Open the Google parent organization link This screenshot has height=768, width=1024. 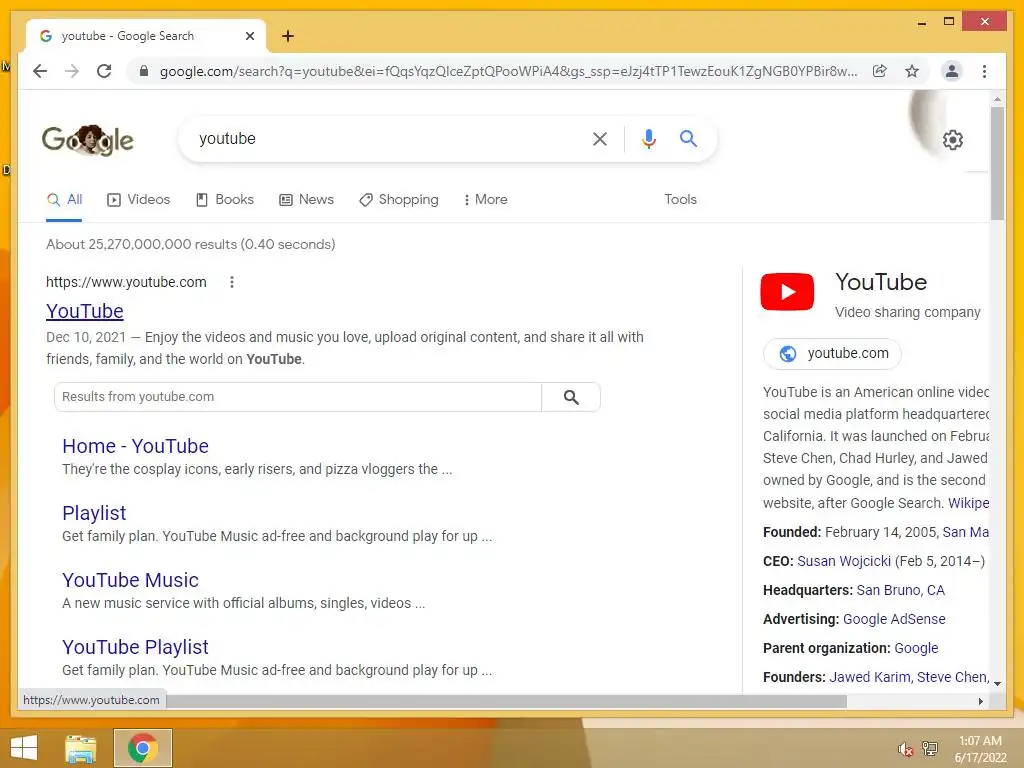pos(916,648)
